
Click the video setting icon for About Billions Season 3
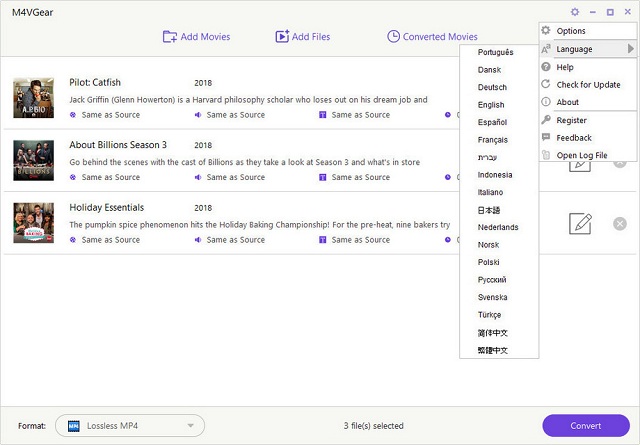73,177
